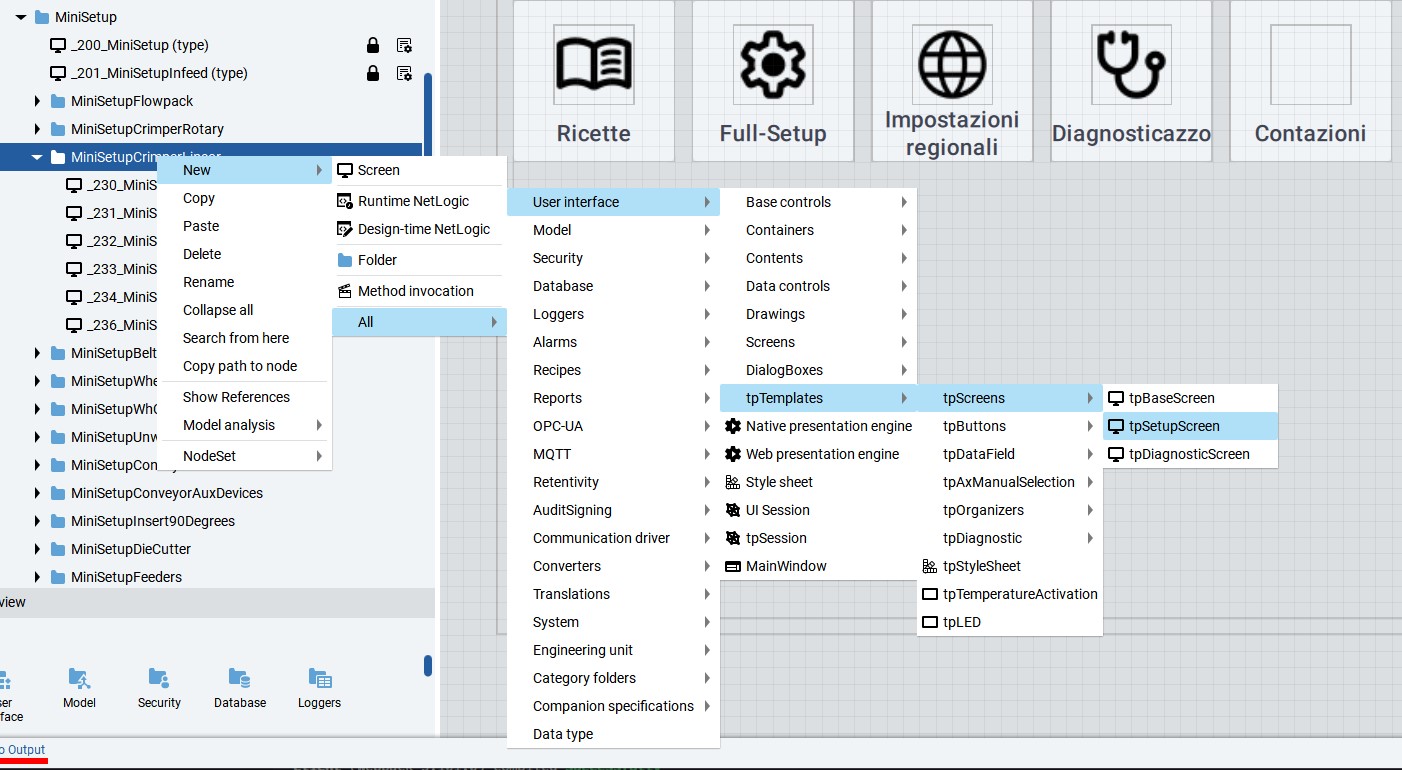
Task: Open the Database folder icon
Action: [x=239, y=679]
